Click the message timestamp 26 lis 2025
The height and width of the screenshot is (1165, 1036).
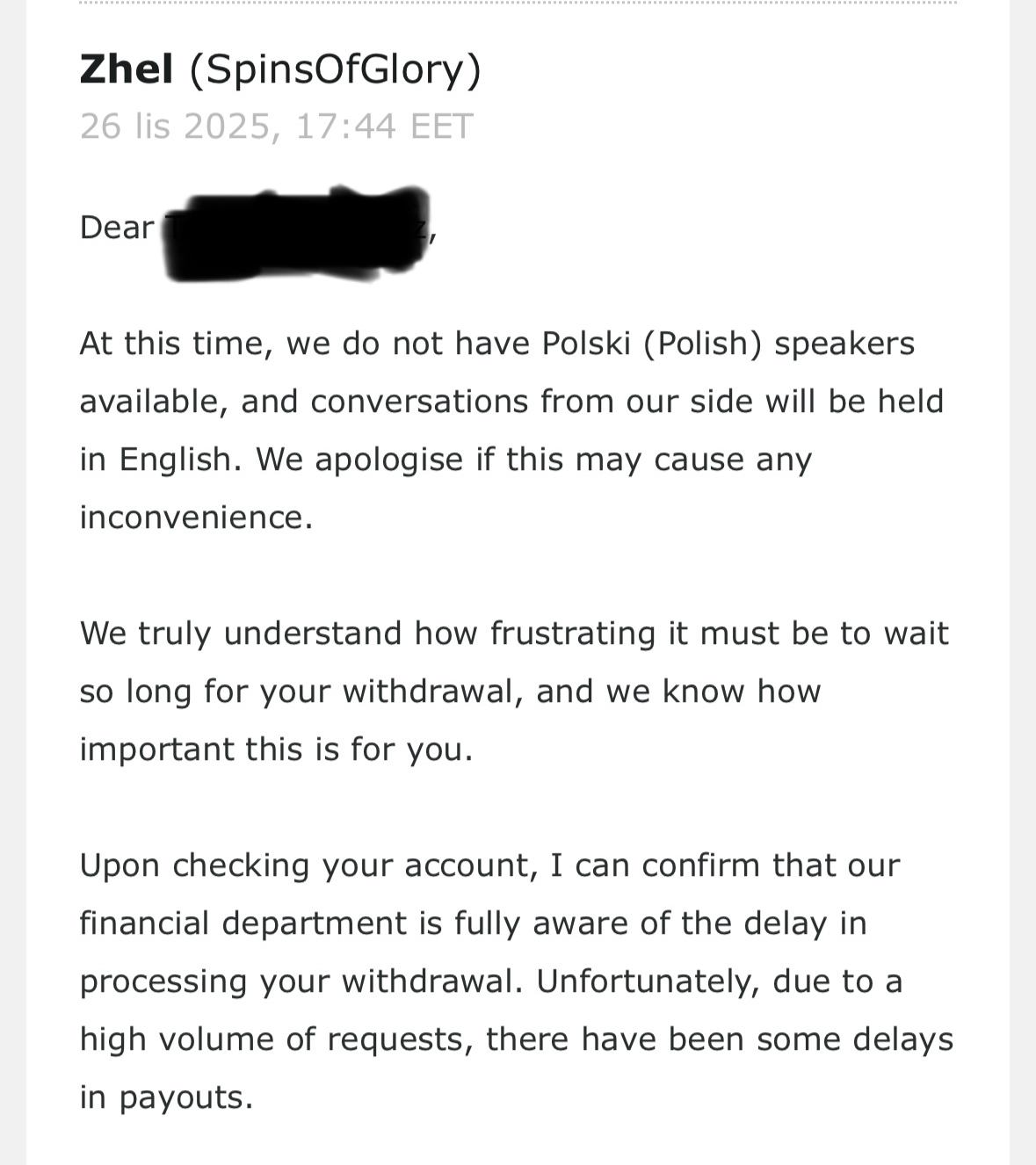coord(175,127)
